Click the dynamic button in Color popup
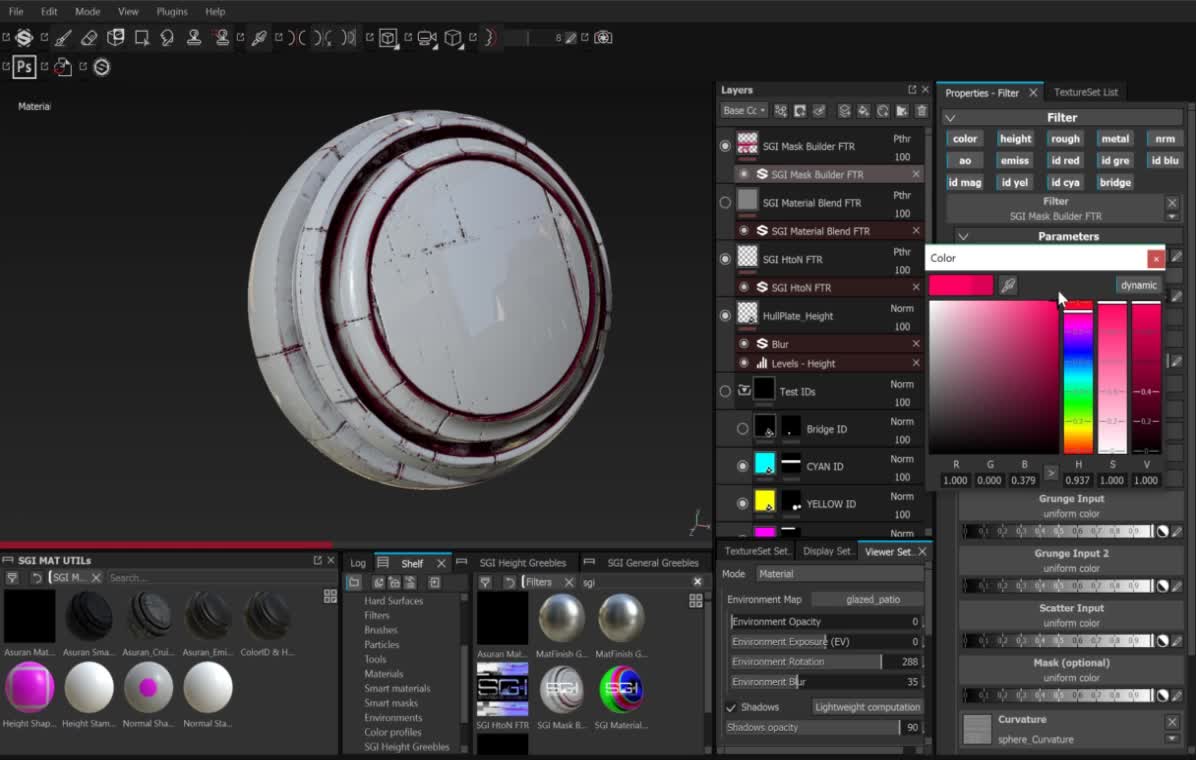Image resolution: width=1196 pixels, height=760 pixels. pos(1138,285)
